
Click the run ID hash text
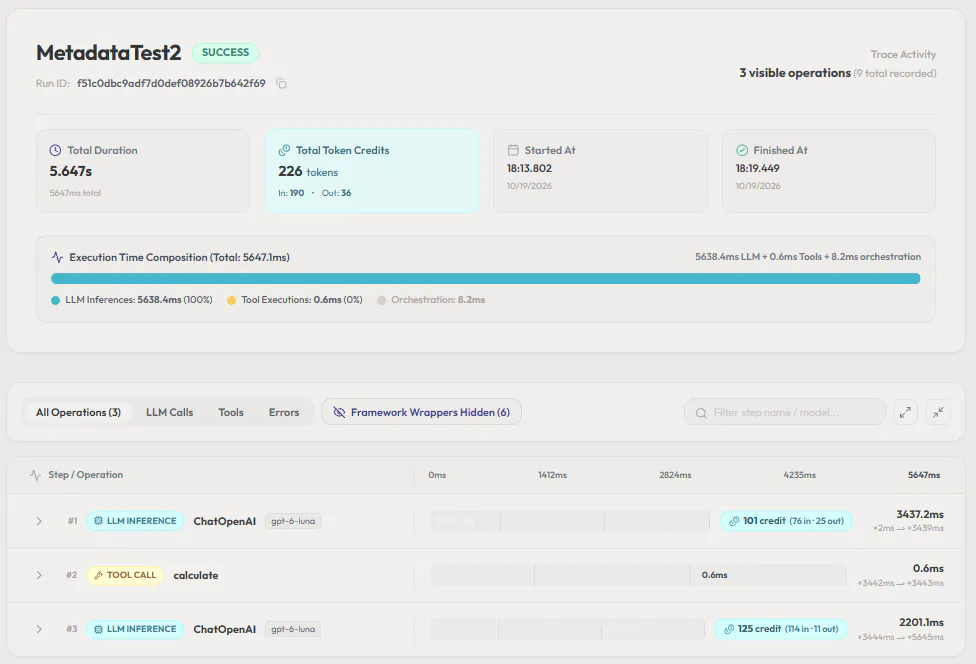tap(171, 83)
